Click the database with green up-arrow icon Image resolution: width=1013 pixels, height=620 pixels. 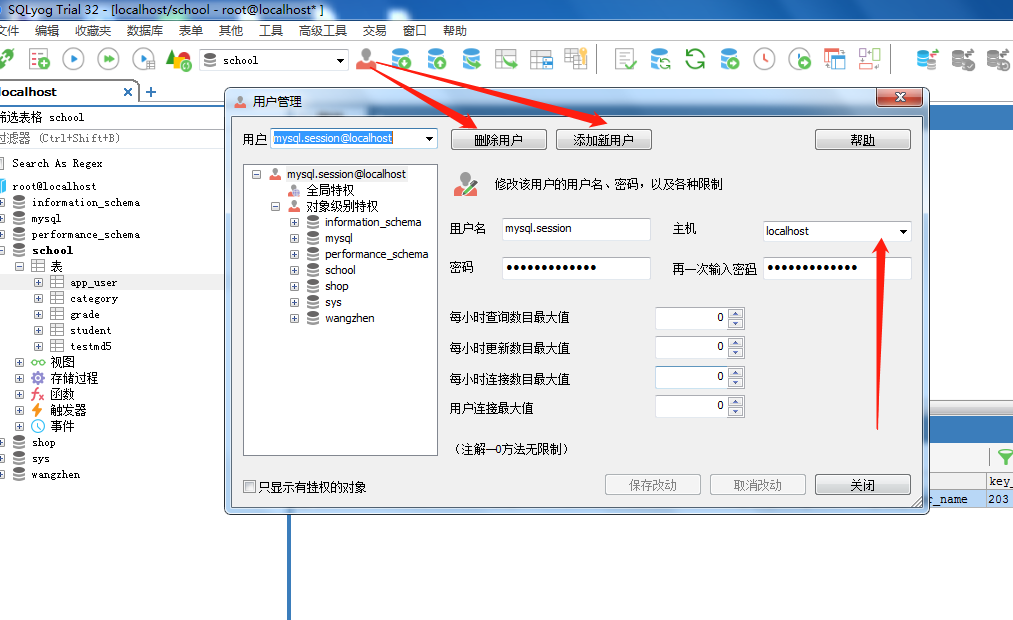pyautogui.click(x=437, y=59)
